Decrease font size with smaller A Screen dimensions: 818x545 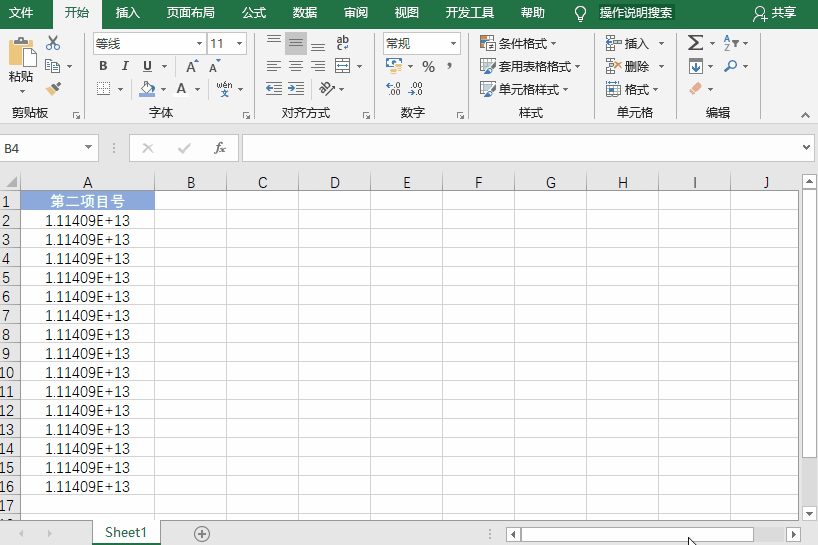click(x=214, y=66)
